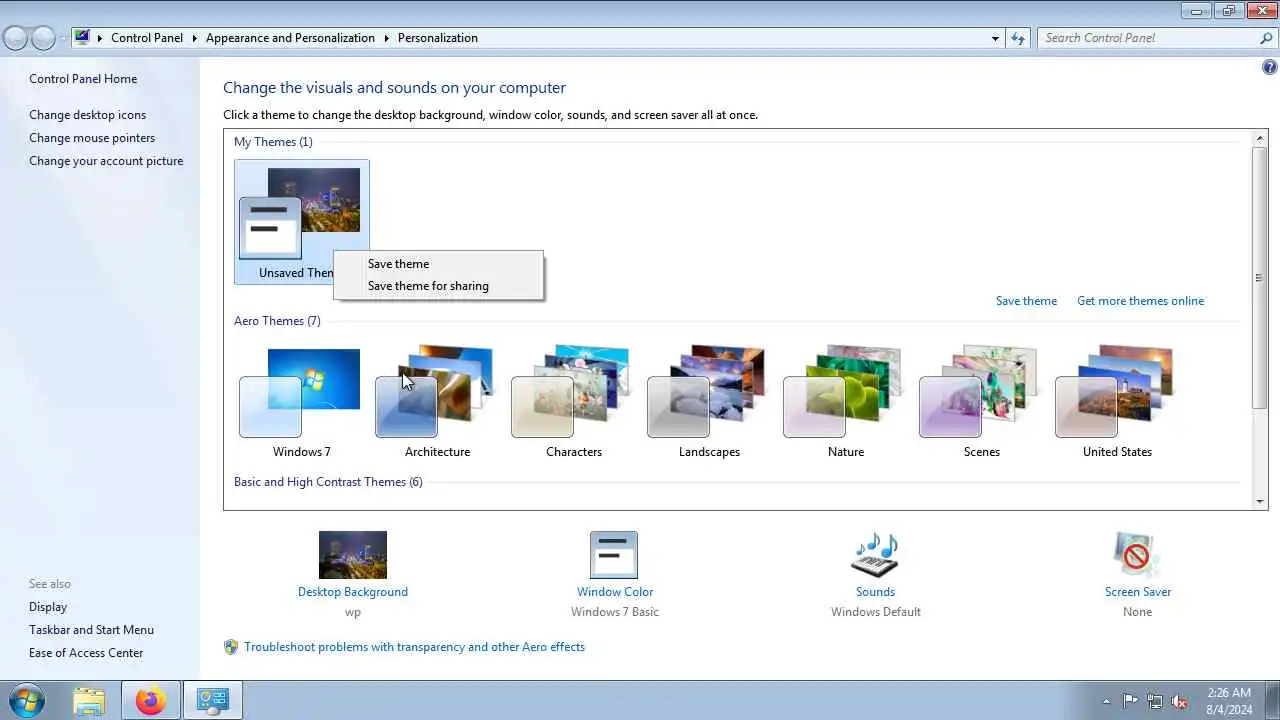Open Change mouse pointers
The width and height of the screenshot is (1280, 720).
92,138
